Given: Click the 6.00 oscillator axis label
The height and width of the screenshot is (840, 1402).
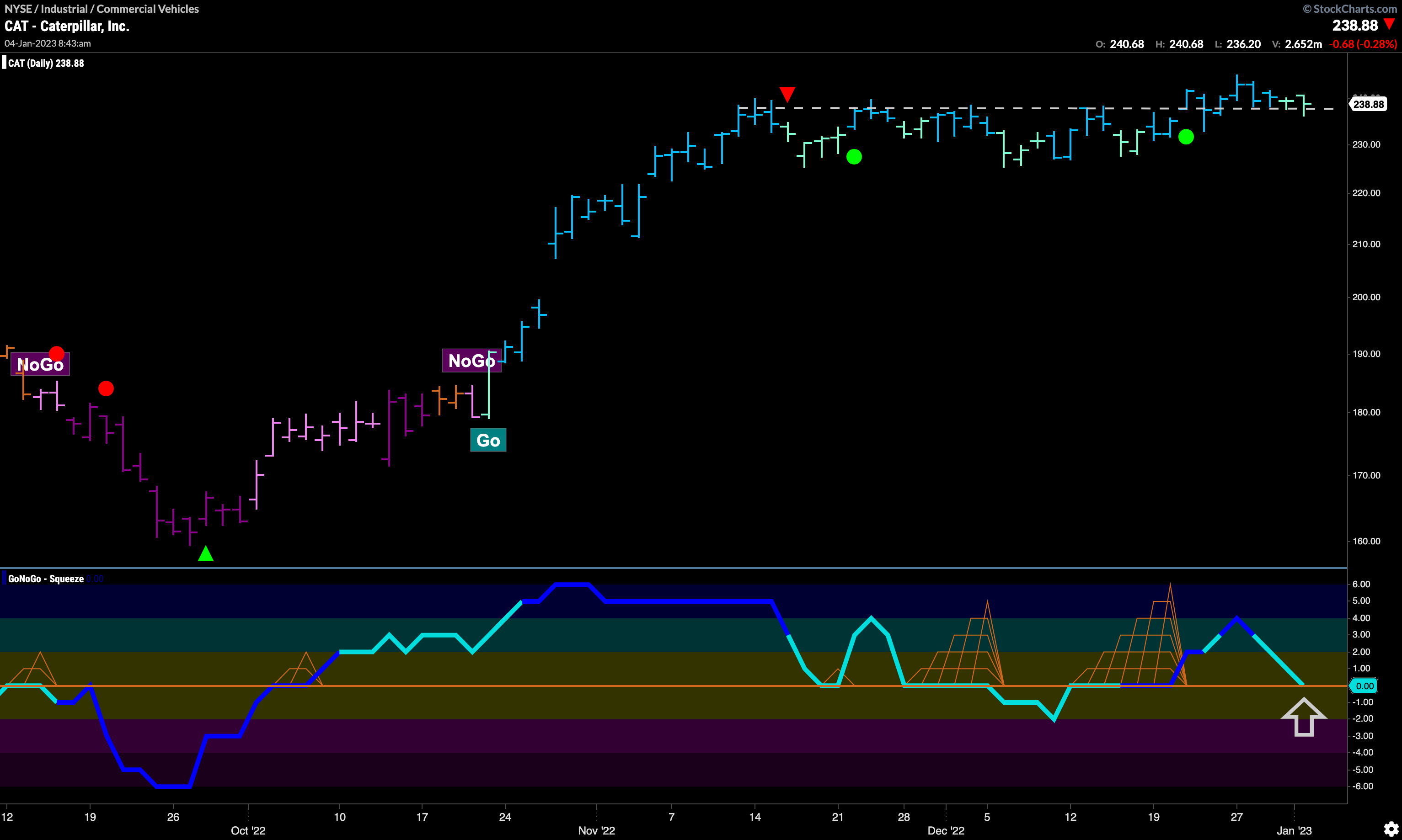Looking at the screenshot, I should pos(1361,584).
